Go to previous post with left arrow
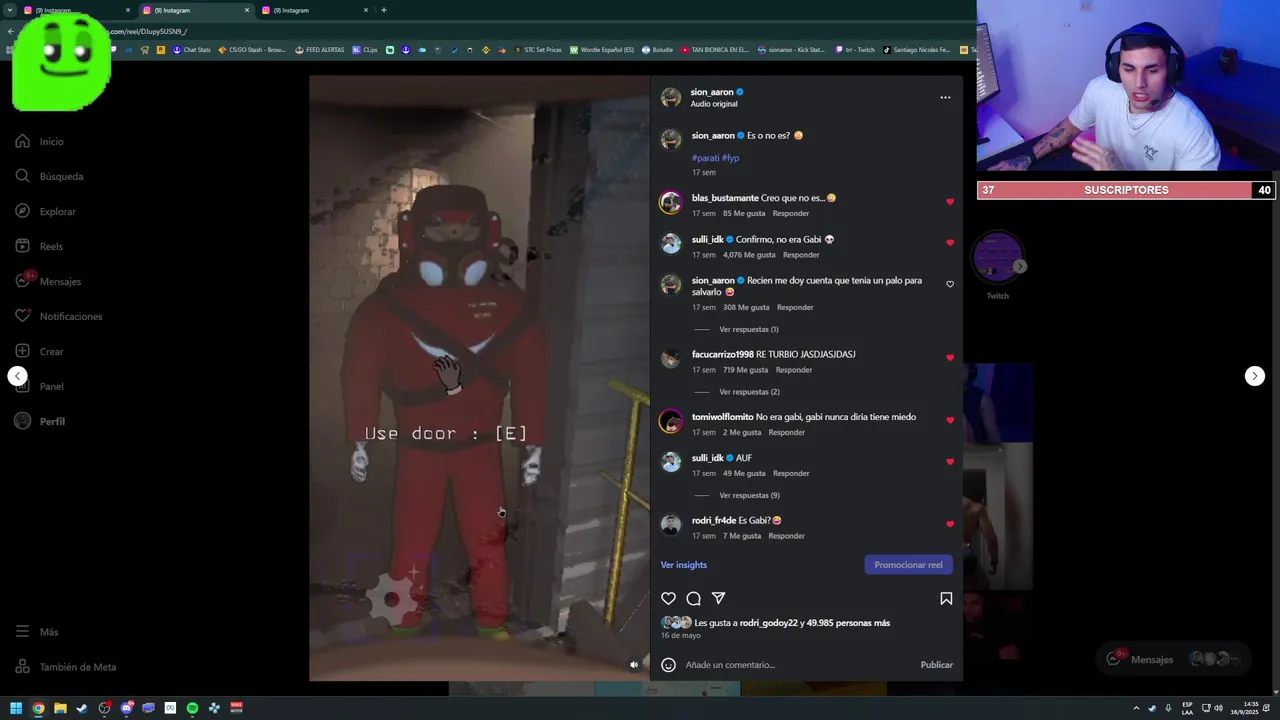The height and width of the screenshot is (720, 1280). (17, 376)
